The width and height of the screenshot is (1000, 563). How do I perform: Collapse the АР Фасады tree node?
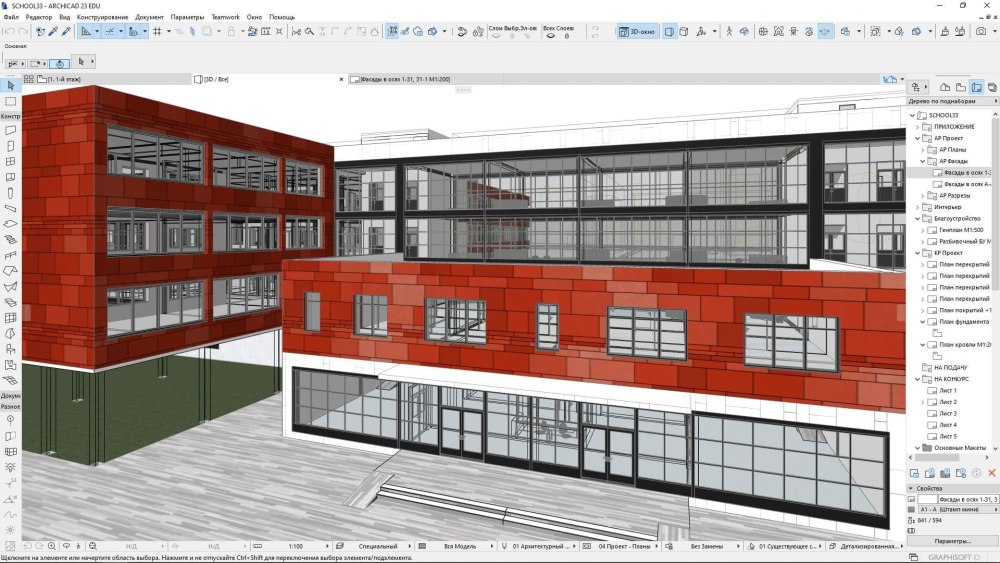tap(922, 161)
